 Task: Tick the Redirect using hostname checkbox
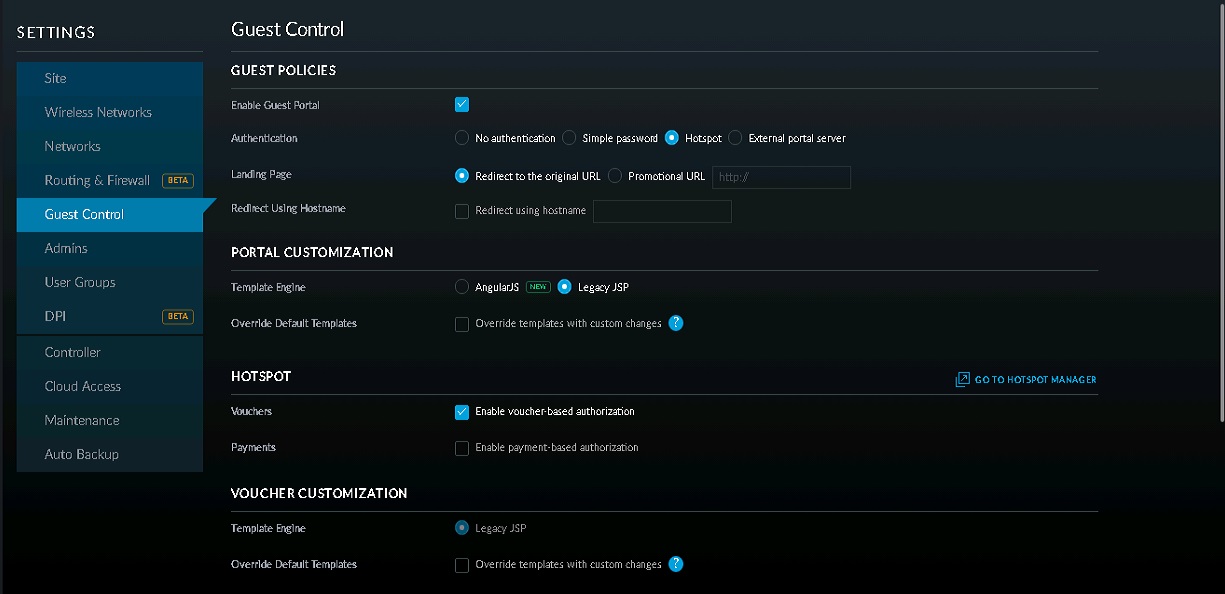tap(462, 211)
